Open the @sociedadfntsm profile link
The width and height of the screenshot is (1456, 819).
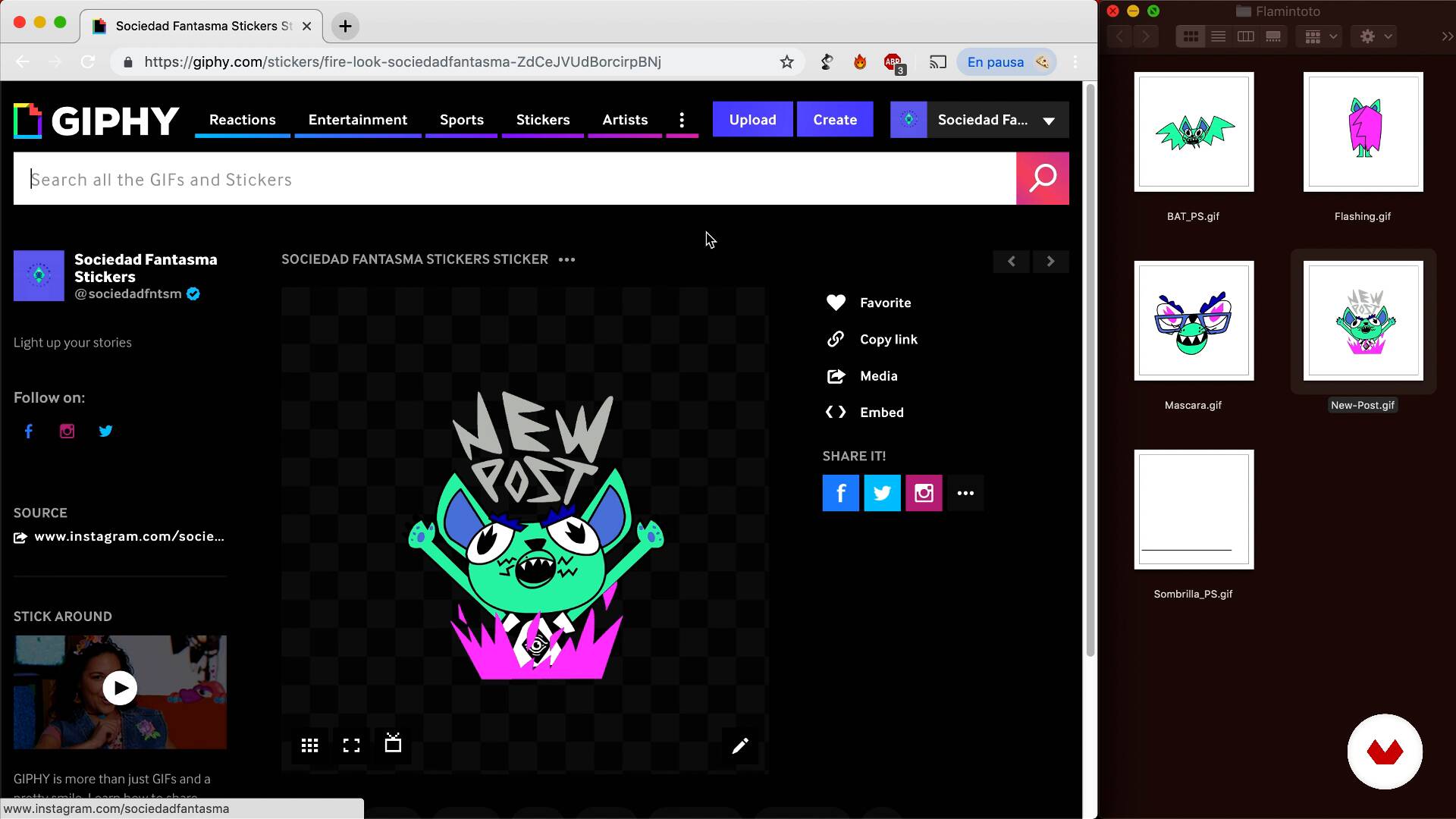point(128,293)
